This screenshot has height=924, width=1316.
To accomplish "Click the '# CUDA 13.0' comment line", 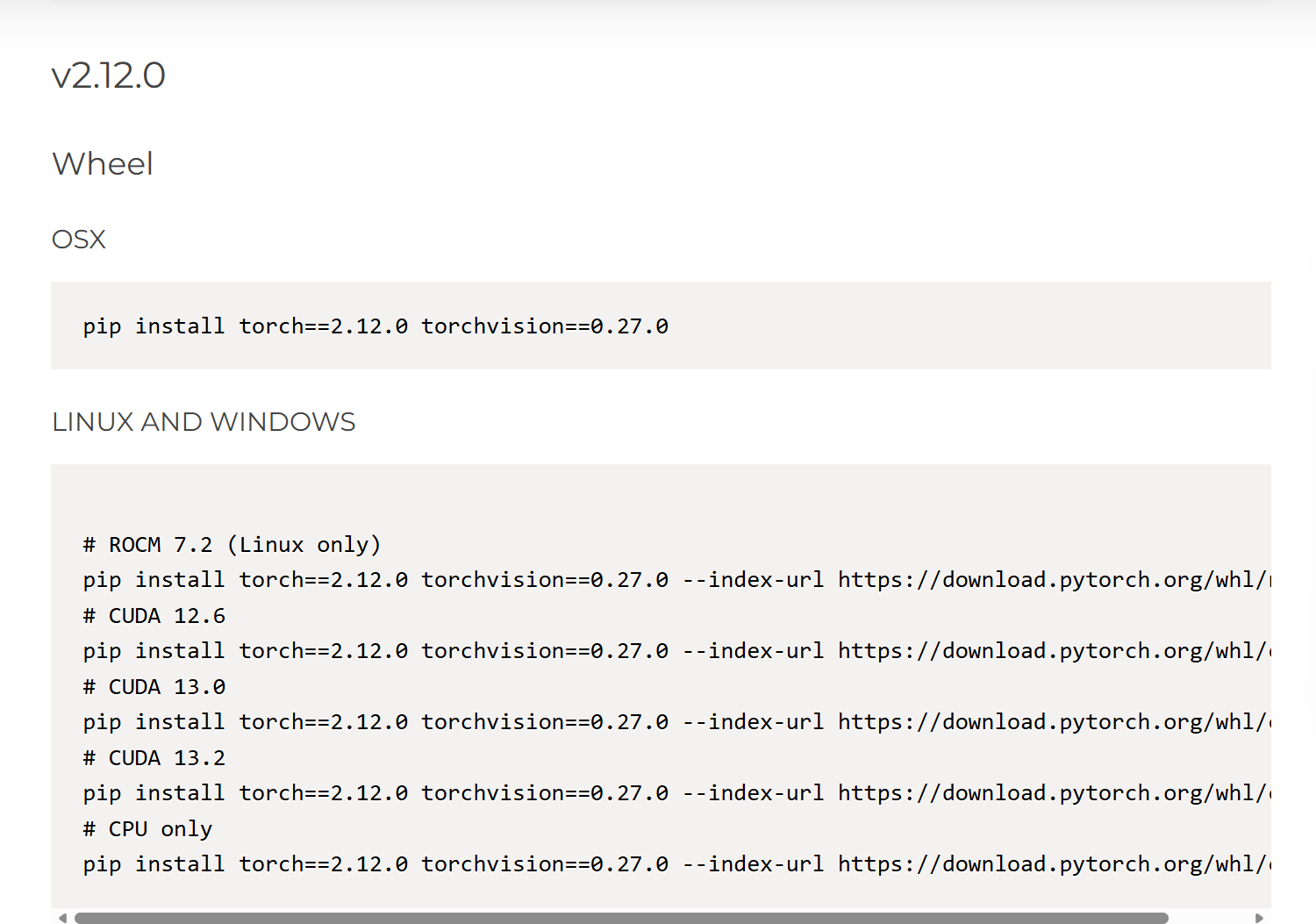I will [x=154, y=687].
